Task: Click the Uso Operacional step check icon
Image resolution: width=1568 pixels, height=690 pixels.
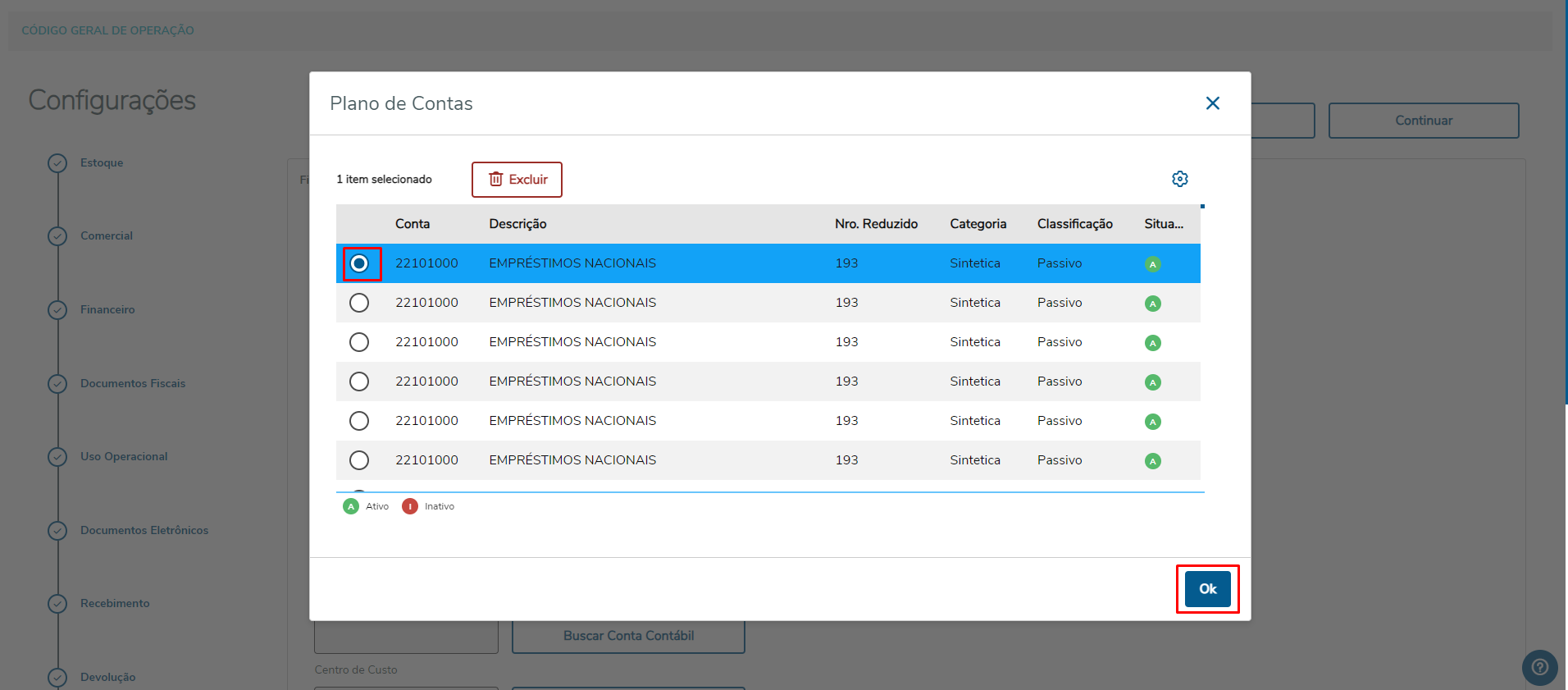Action: coord(57,457)
